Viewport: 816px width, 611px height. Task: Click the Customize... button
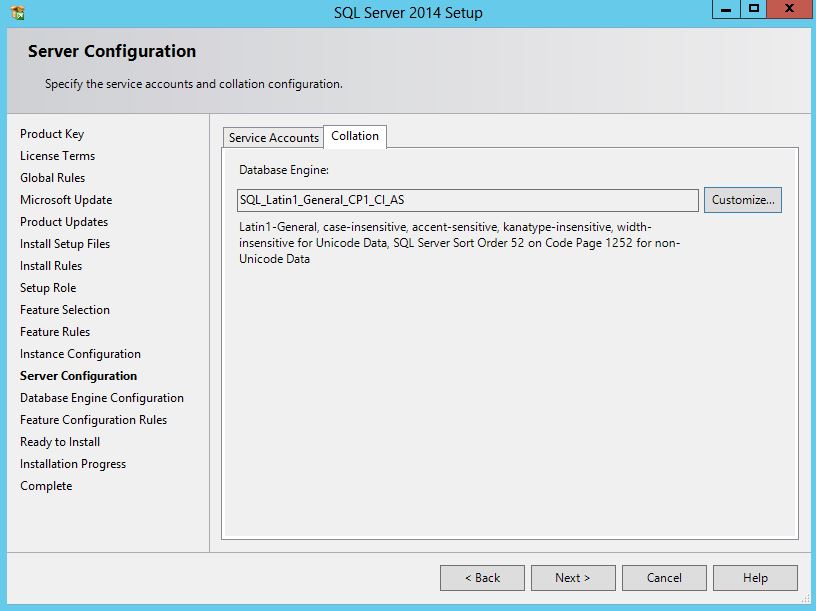point(742,200)
